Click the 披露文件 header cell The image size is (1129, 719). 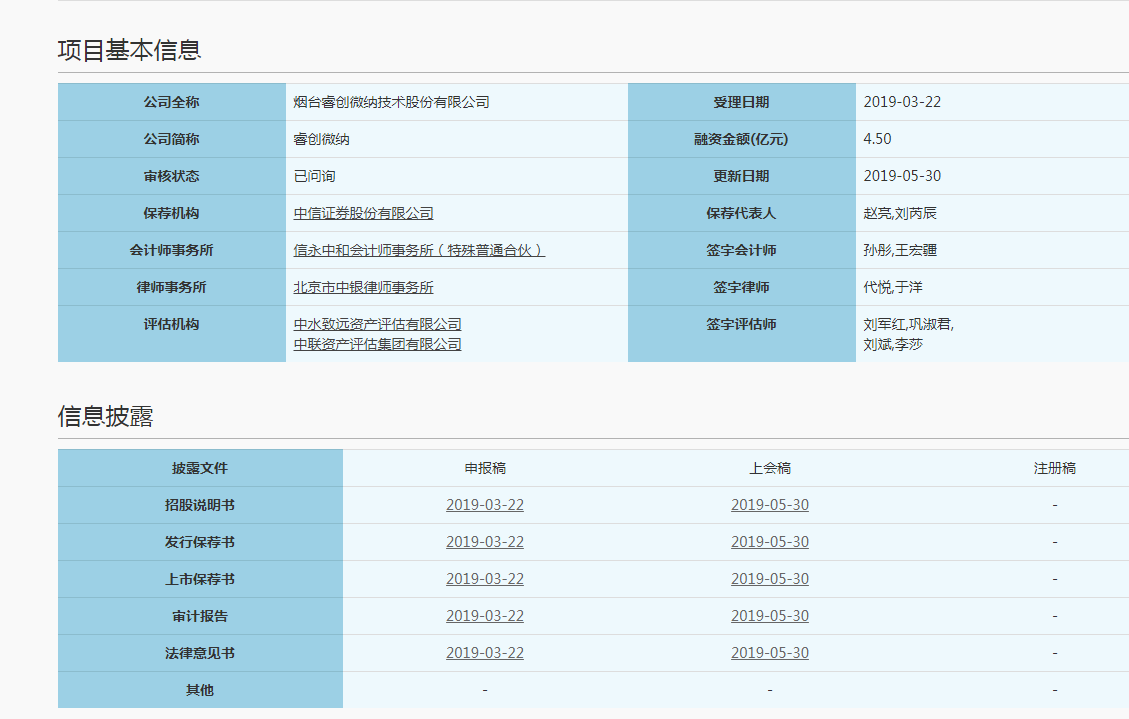(x=200, y=468)
